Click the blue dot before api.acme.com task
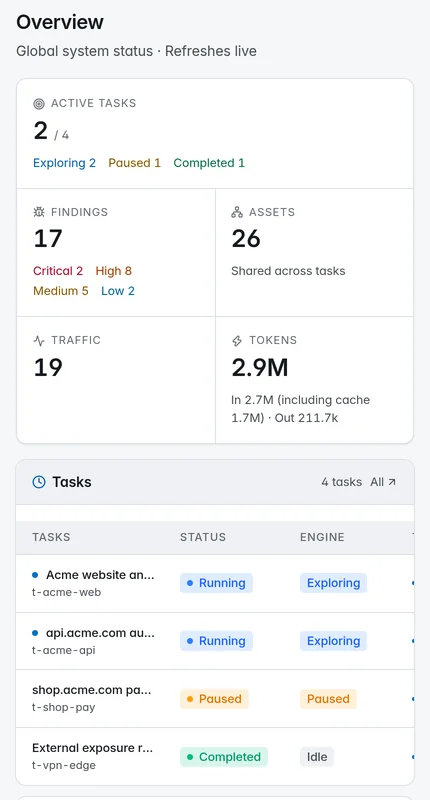 [35, 633]
